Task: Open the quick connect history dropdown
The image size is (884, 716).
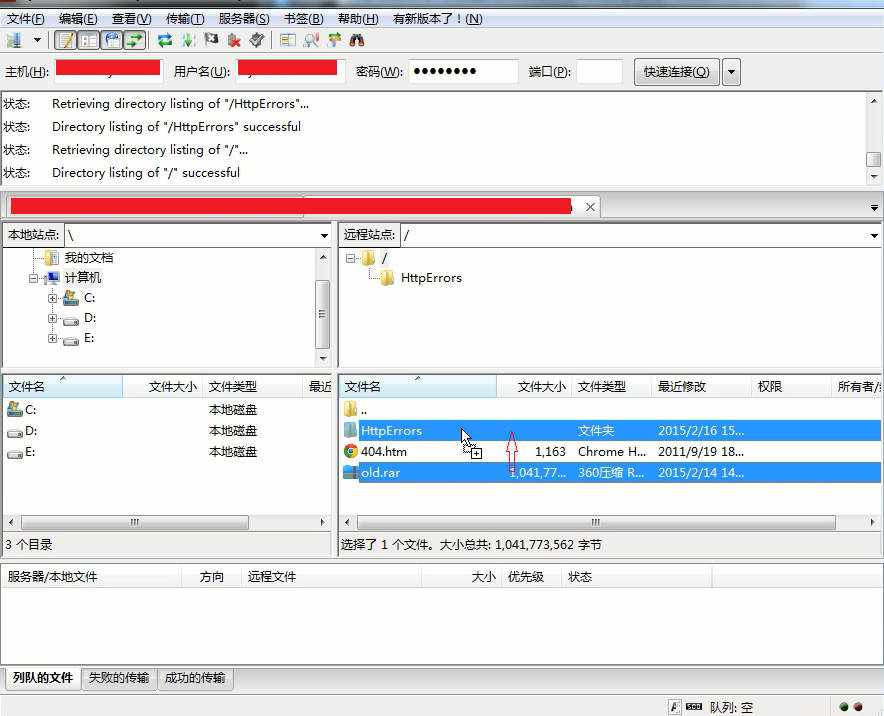Action: 732,72
